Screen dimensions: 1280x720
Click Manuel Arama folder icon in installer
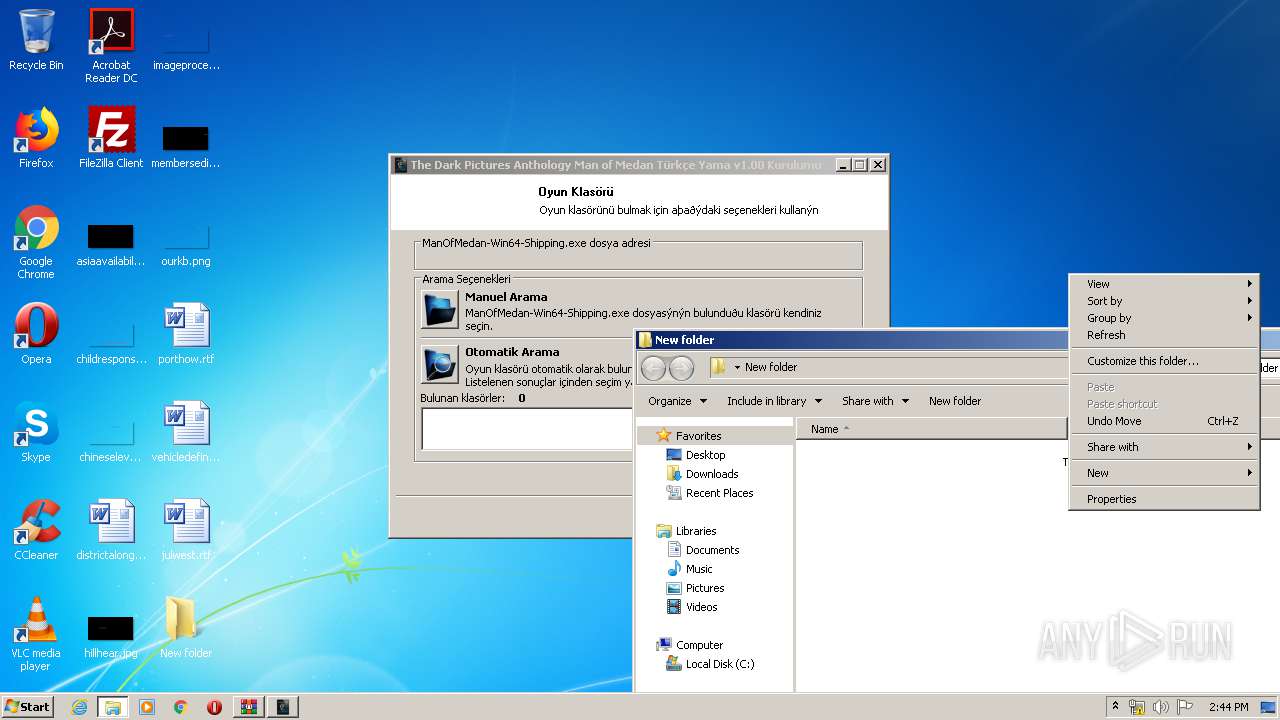pos(440,310)
